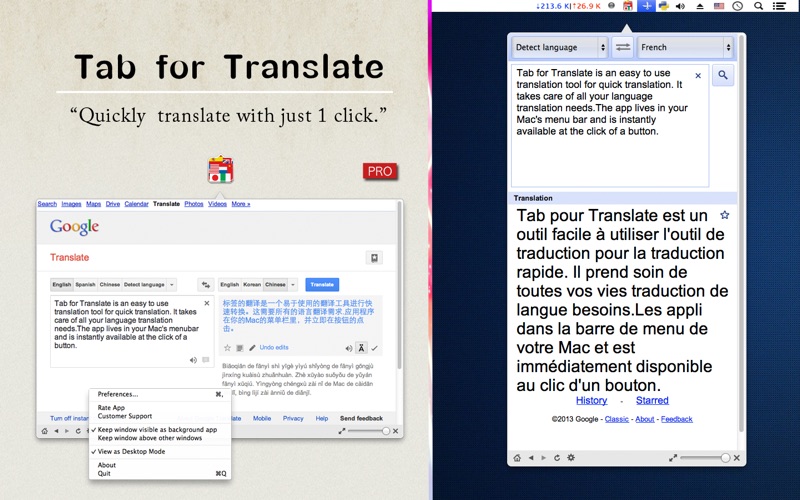Open the French target language dropdown
The image size is (800, 500).
pyautogui.click(x=686, y=47)
